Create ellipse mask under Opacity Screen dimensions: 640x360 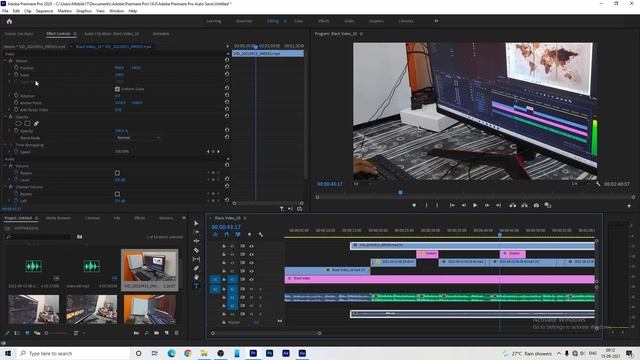[x=18, y=123]
